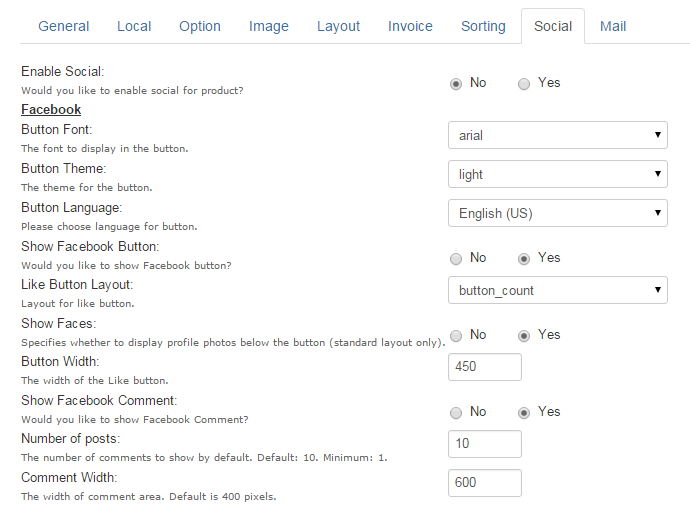Go to the Mail tab
The height and width of the screenshot is (505, 690).
pos(613,26)
